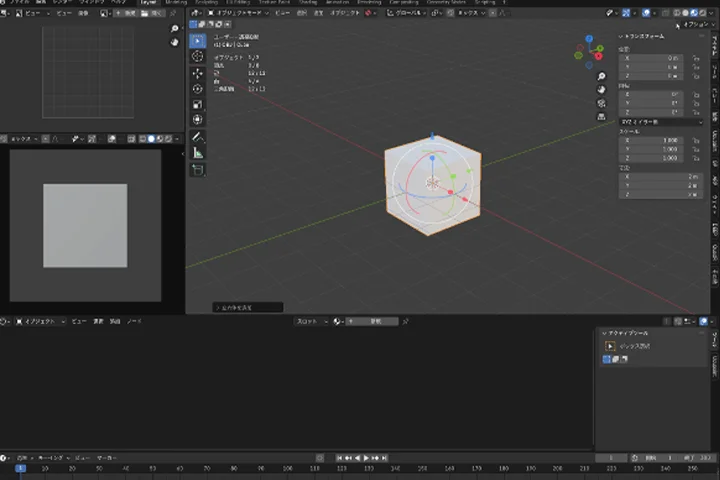Open the Global transform orientation dropdown

tap(408, 13)
